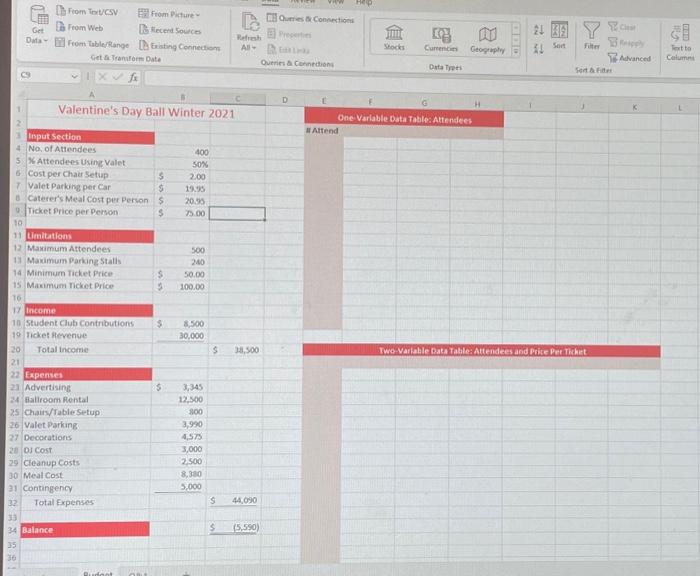Click the Valet Parking expense label

(x=87, y=424)
